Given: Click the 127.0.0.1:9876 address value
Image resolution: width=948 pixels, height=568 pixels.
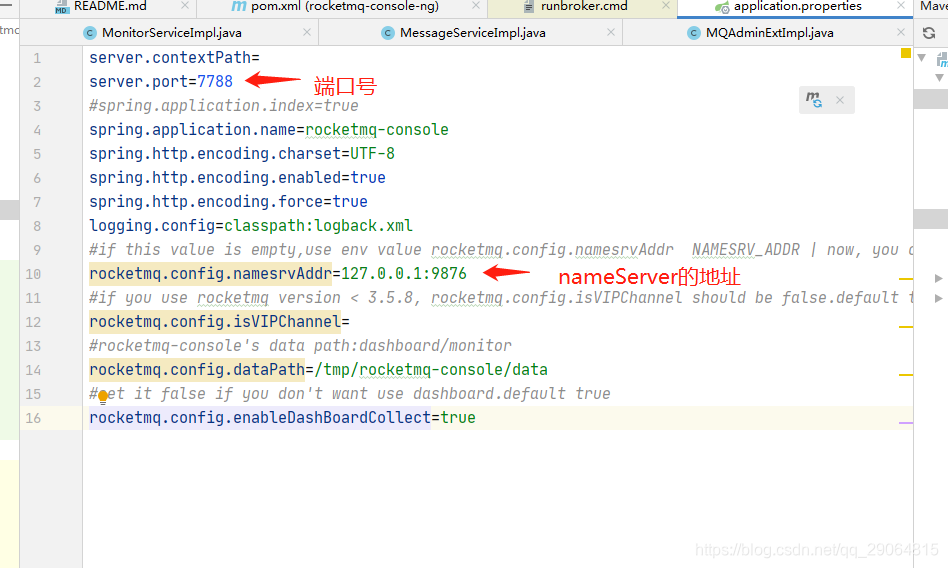Looking at the screenshot, I should [404, 273].
